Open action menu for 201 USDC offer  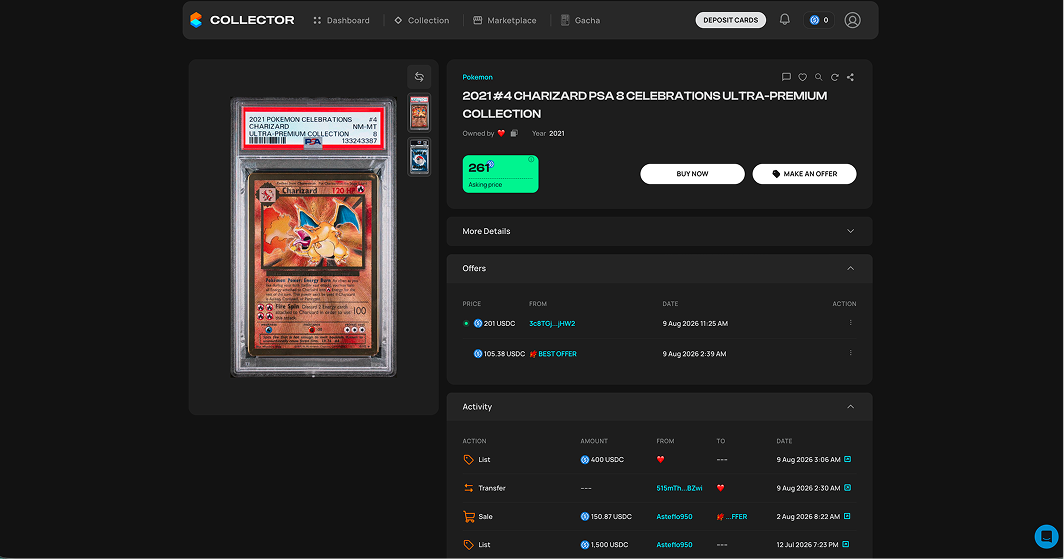(850, 323)
